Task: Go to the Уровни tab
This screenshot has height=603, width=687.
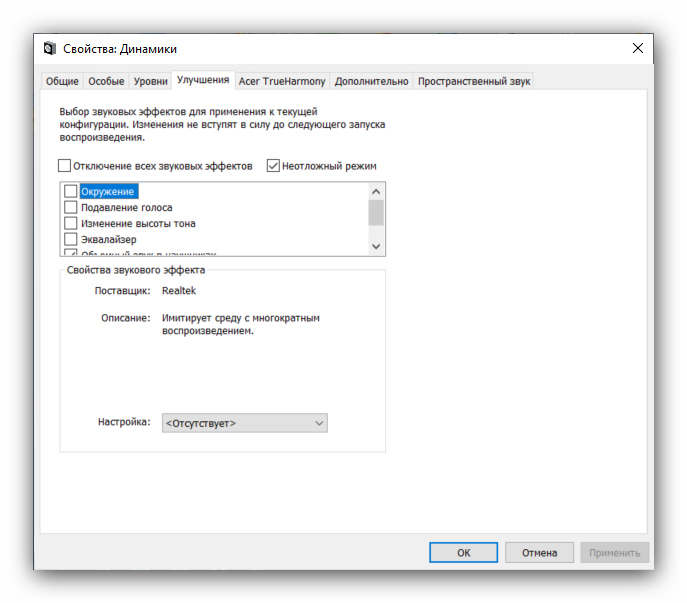Action: point(150,82)
